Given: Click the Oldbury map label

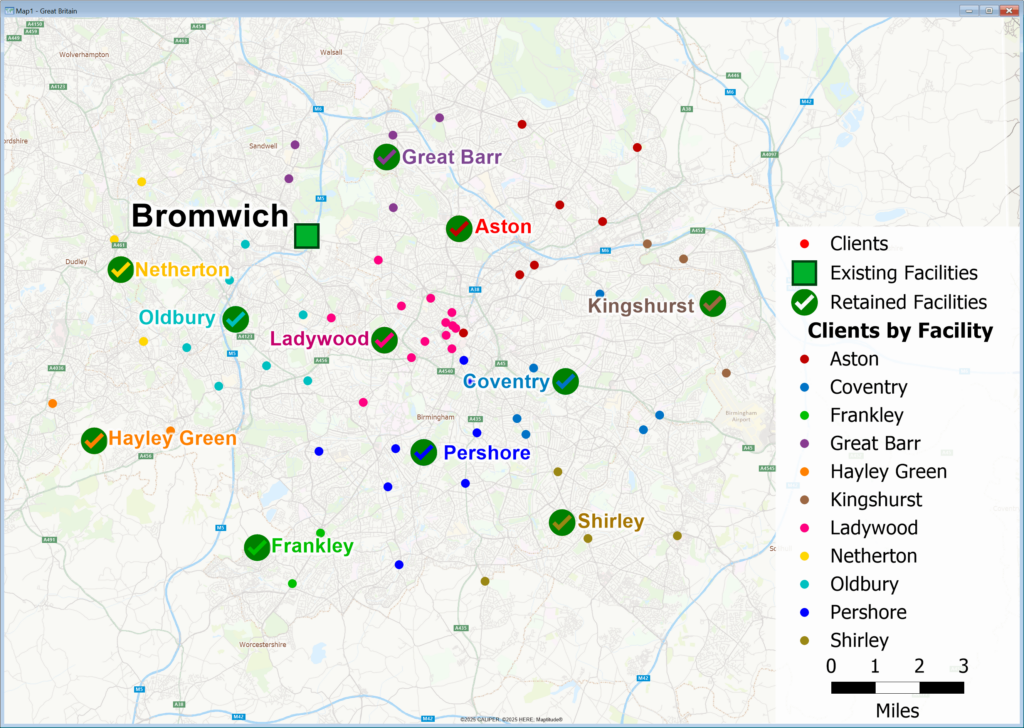Looking at the screenshot, I should point(177,317).
